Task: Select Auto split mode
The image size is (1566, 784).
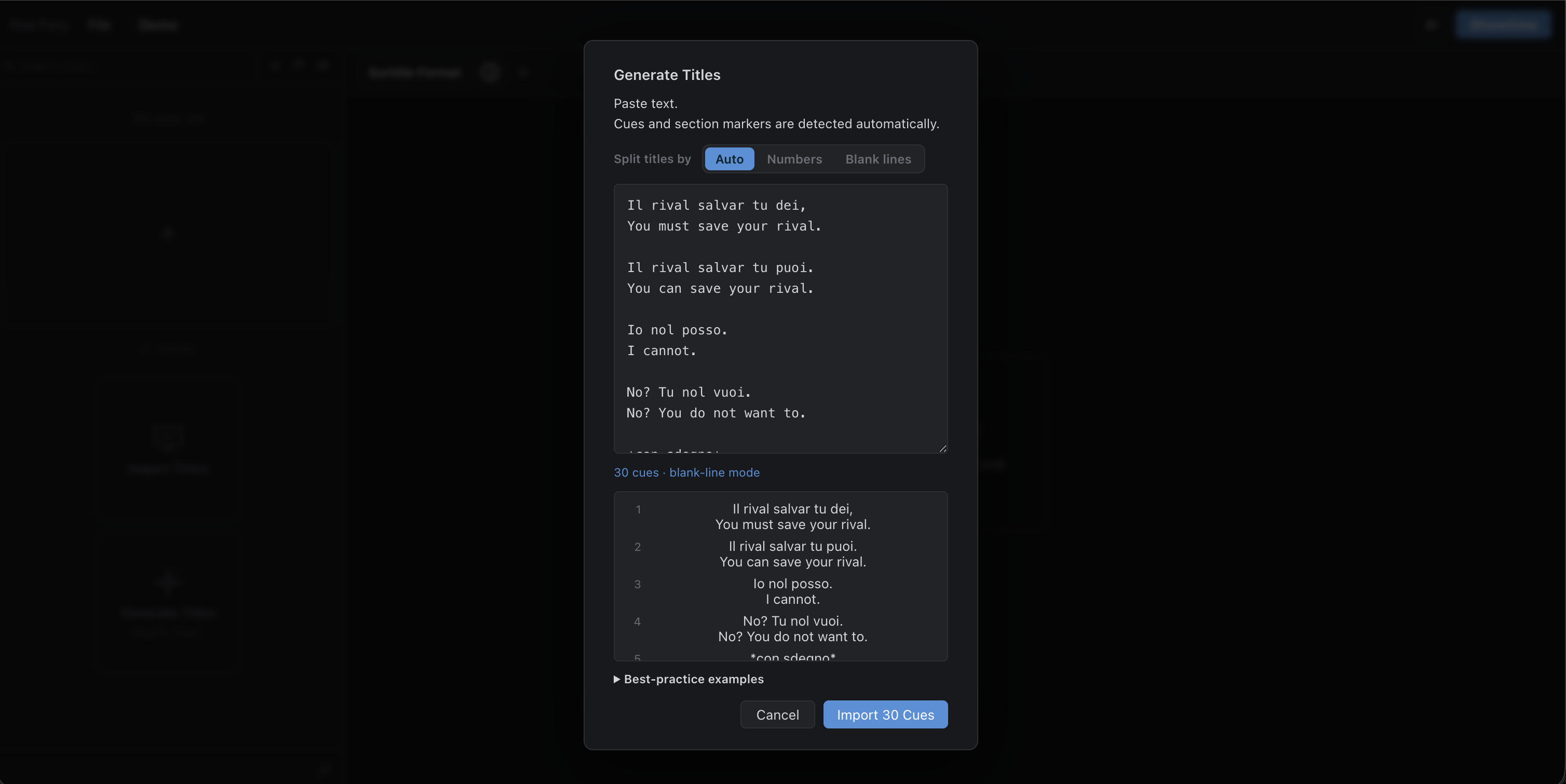Action: (x=729, y=159)
